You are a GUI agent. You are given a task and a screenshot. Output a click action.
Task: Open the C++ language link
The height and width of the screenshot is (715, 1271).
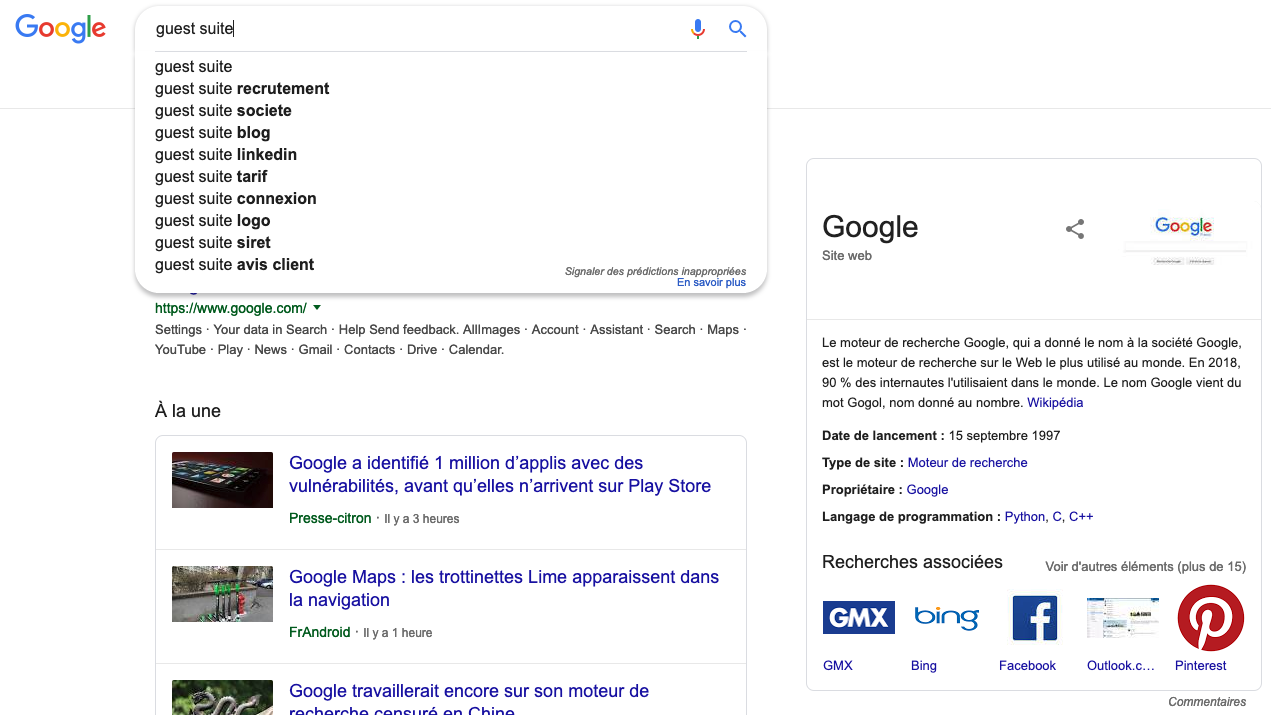pyautogui.click(x=1081, y=517)
